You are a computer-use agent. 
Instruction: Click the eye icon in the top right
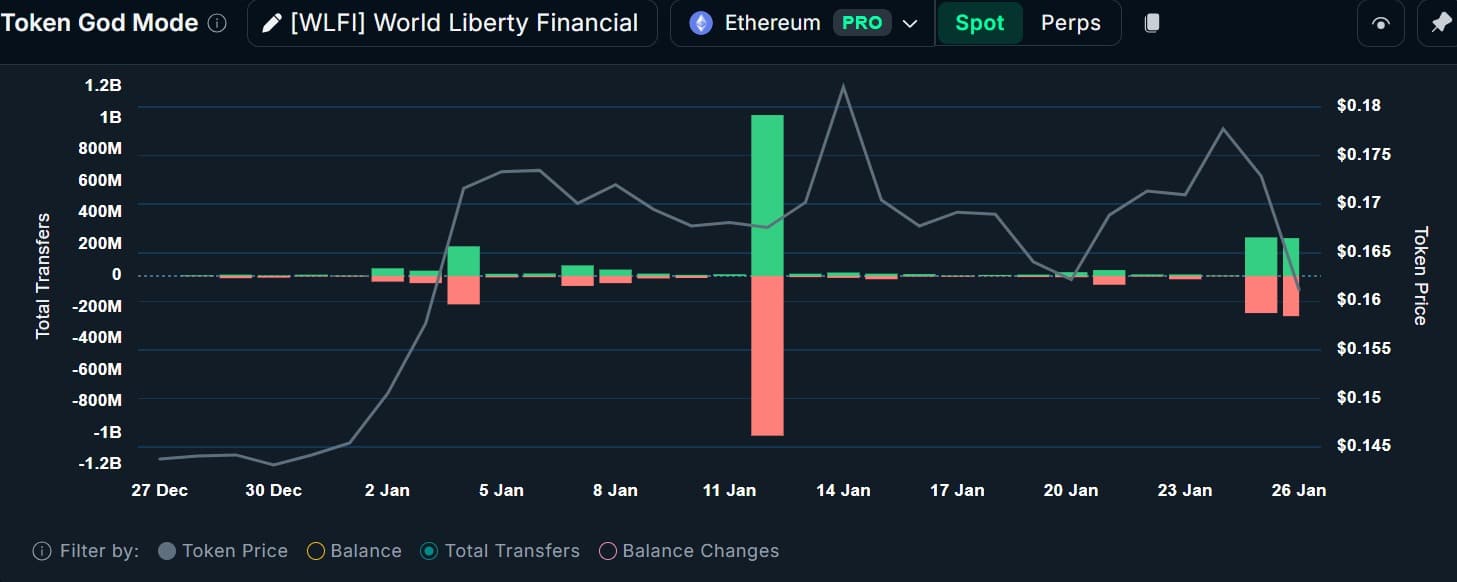pos(1381,24)
